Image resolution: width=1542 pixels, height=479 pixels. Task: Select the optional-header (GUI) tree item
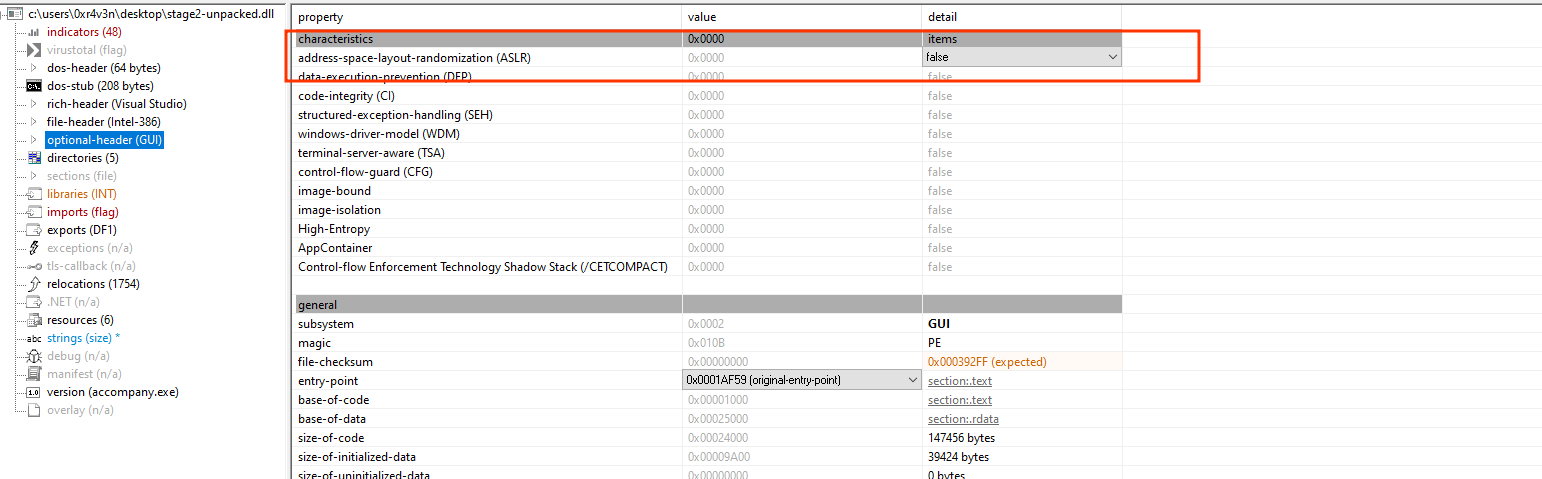(104, 140)
